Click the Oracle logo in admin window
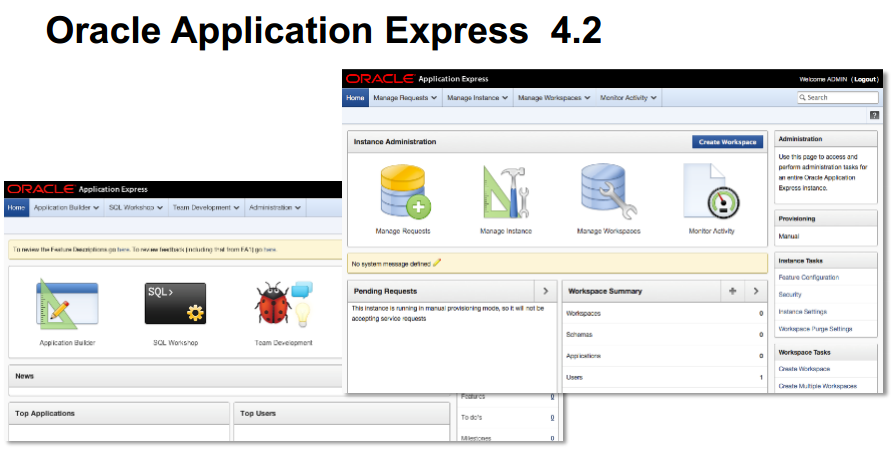The height and width of the screenshot is (452, 895). point(380,79)
